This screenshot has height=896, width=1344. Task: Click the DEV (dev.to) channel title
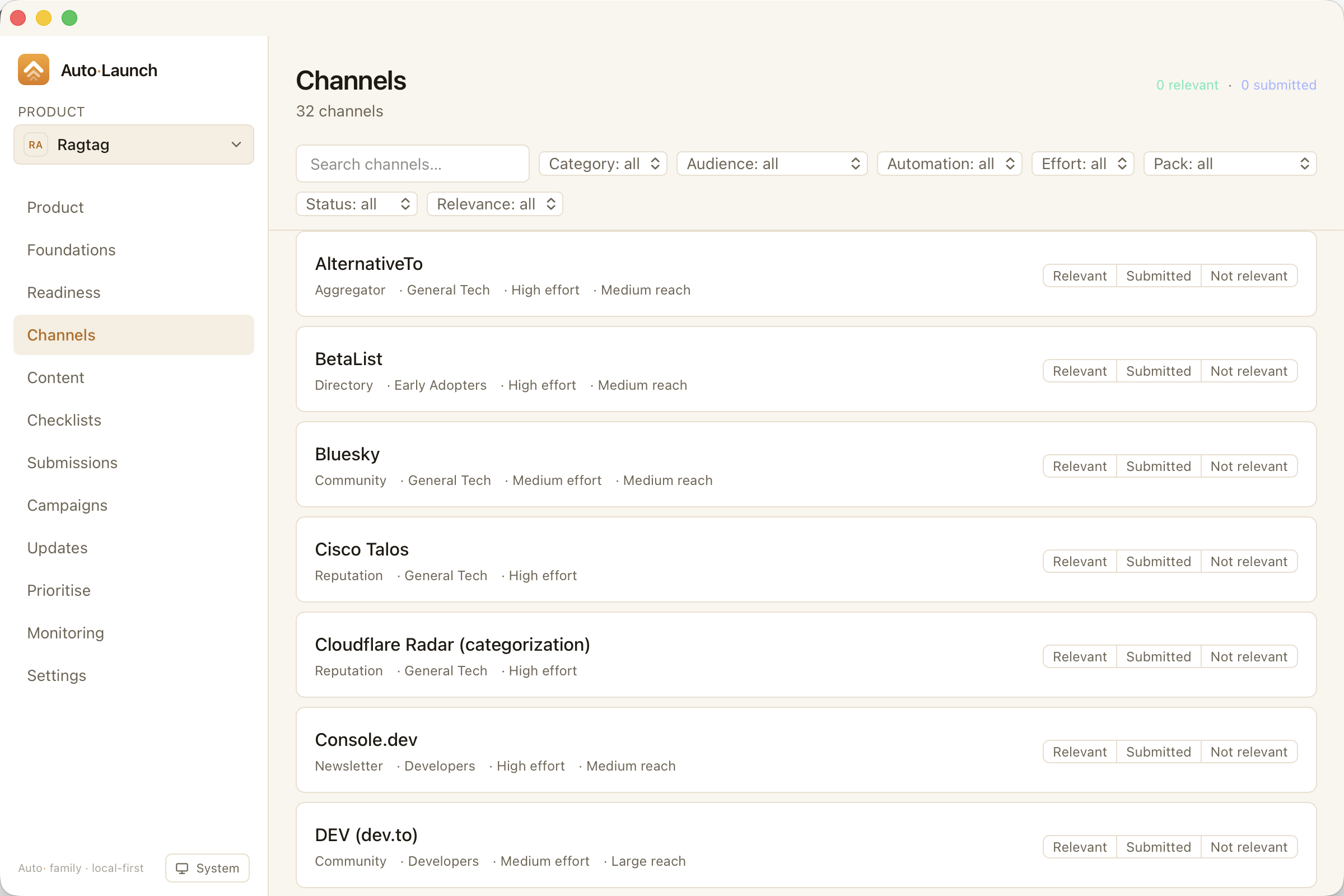point(366,835)
